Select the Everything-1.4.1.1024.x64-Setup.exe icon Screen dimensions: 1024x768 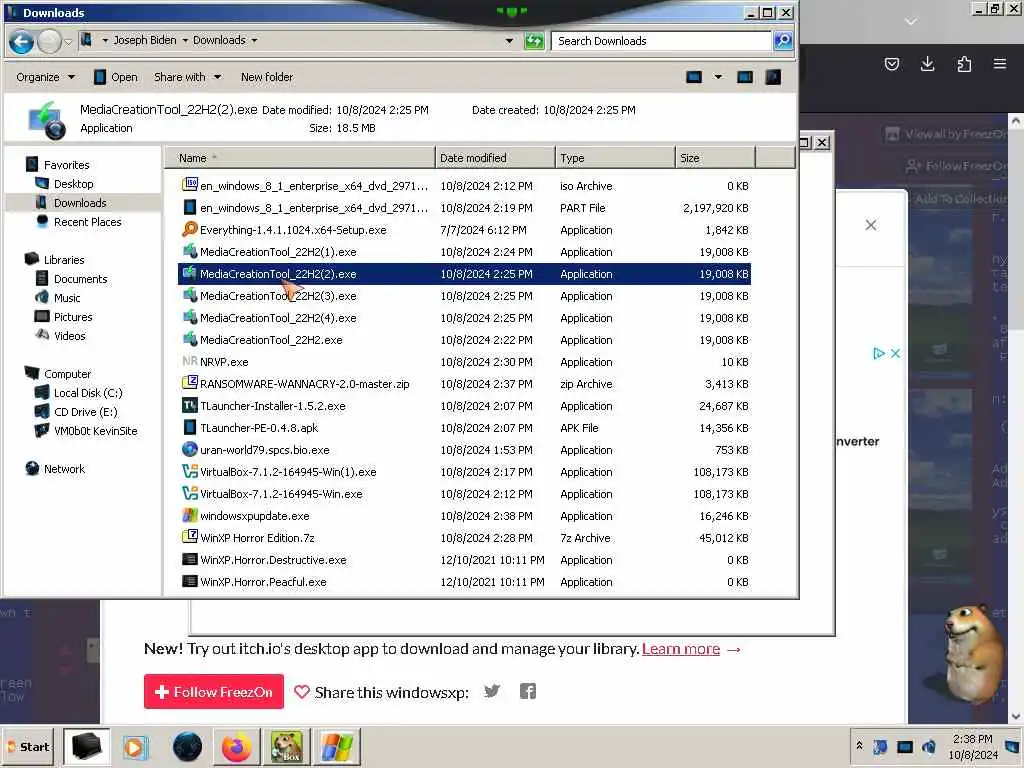[189, 229]
